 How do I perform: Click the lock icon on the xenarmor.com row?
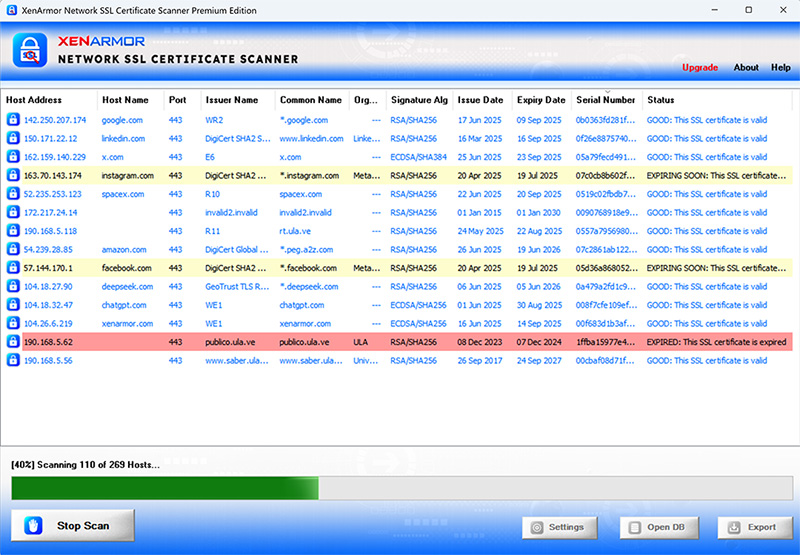[13, 323]
